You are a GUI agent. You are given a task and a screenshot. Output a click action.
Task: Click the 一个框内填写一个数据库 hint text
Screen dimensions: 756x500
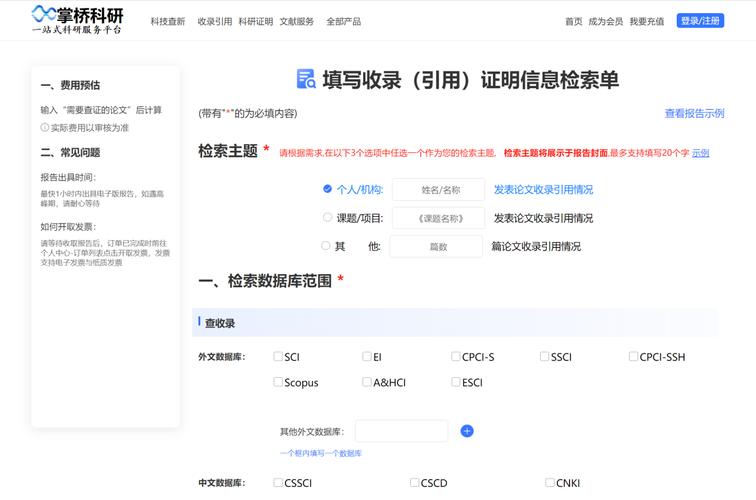(x=321, y=453)
